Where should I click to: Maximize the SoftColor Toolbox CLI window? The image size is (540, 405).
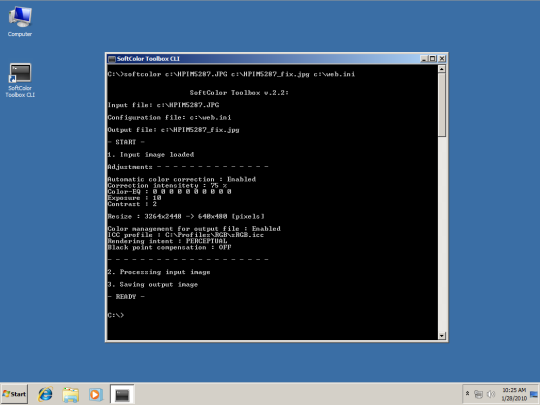click(433, 59)
